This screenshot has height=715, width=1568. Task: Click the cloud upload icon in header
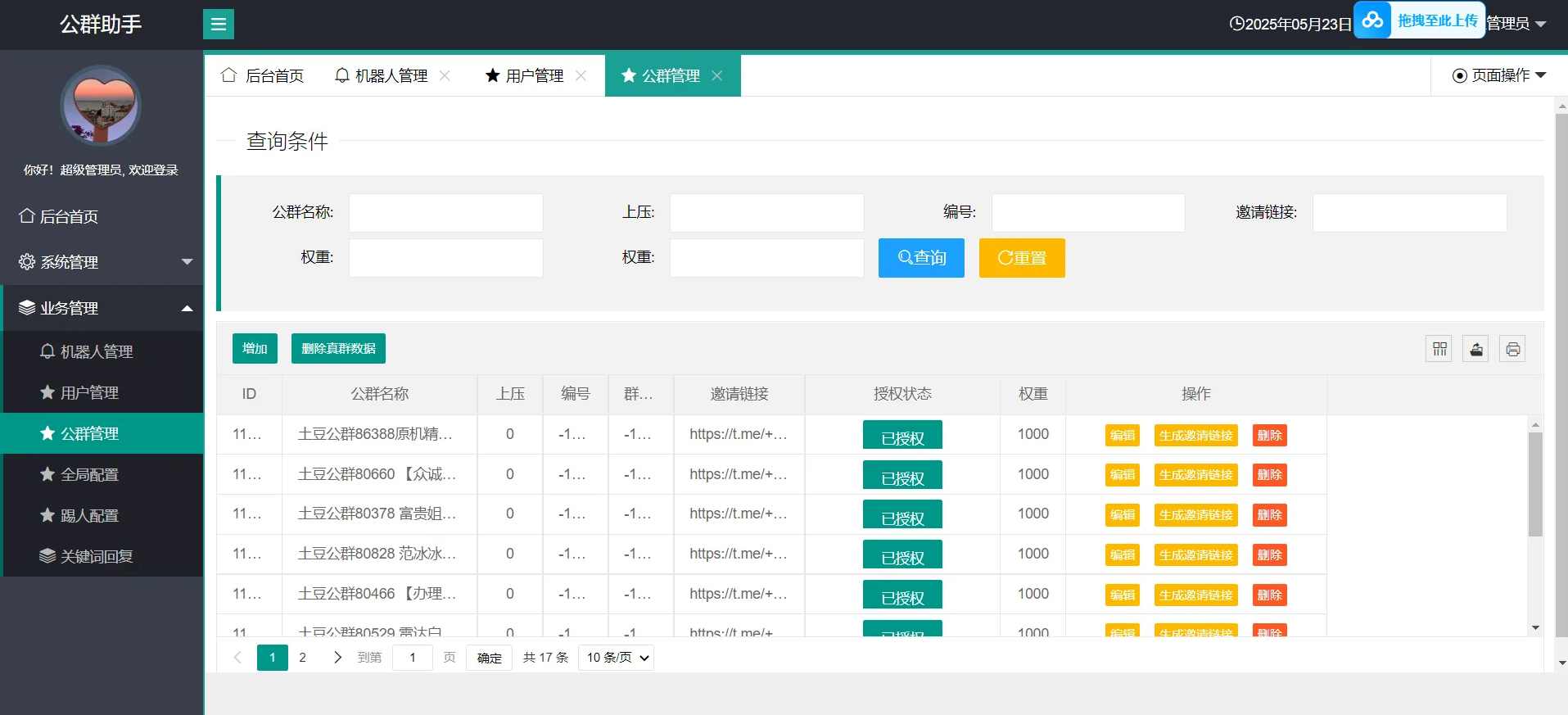click(1373, 20)
